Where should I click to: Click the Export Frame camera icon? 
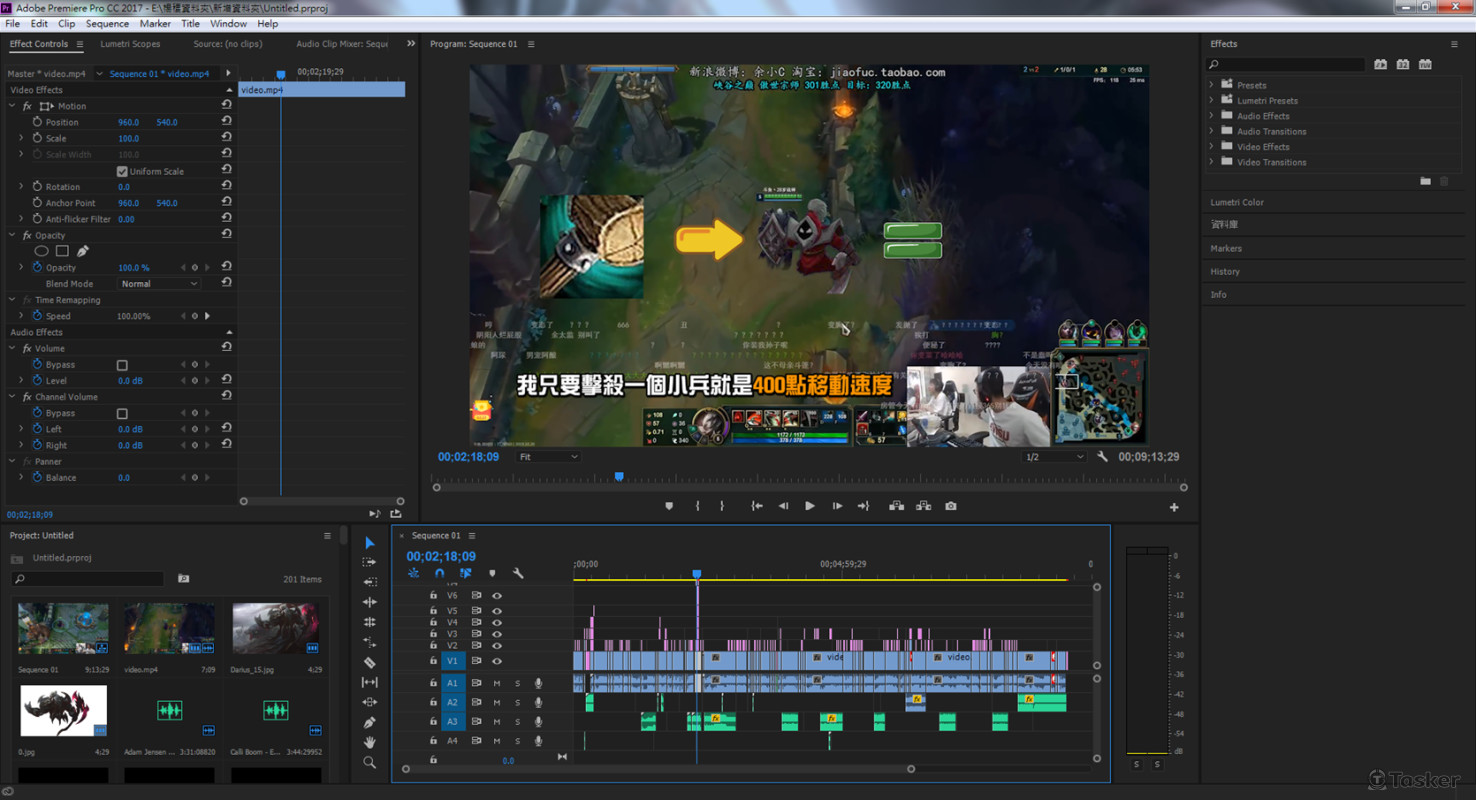951,506
